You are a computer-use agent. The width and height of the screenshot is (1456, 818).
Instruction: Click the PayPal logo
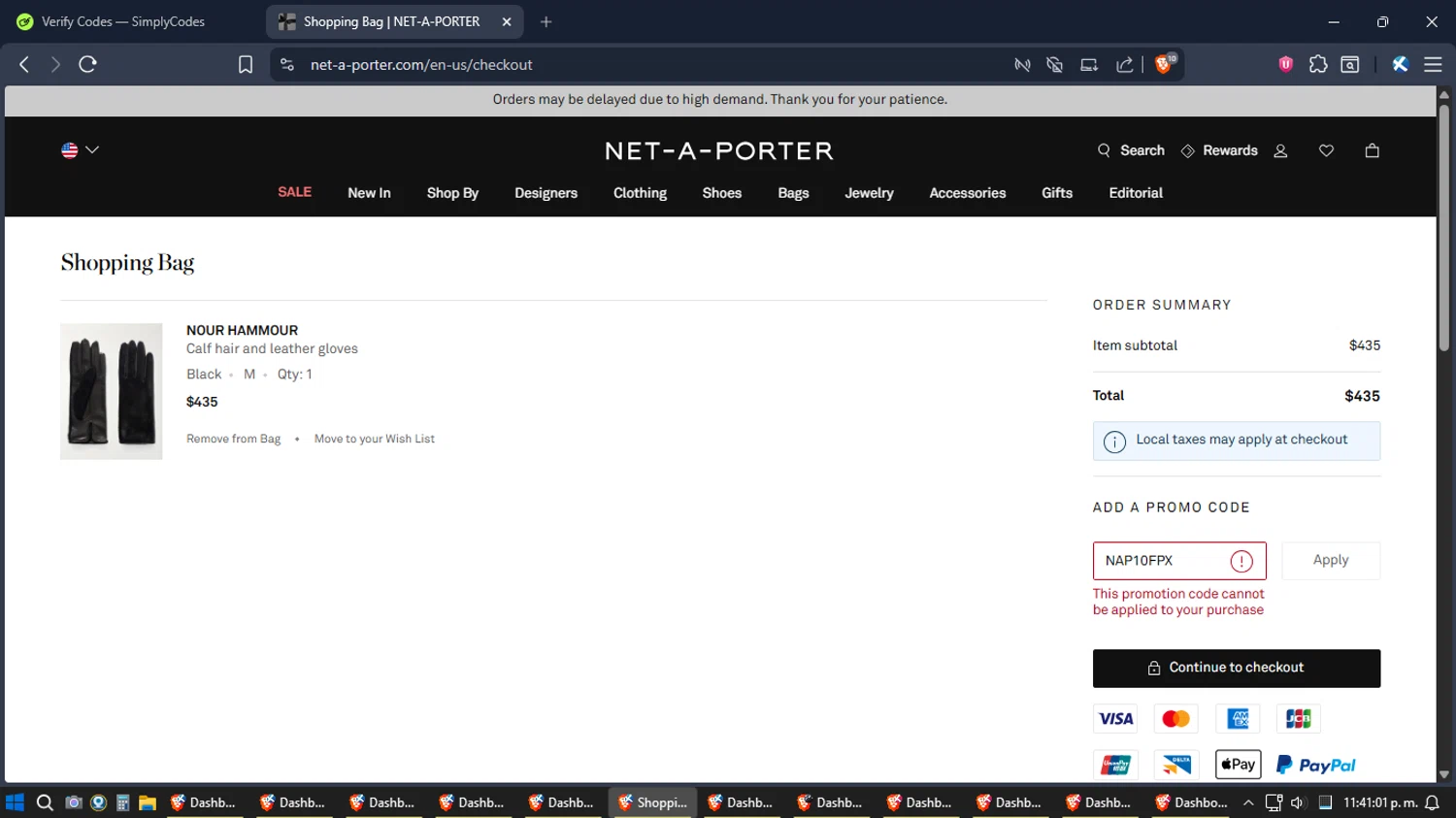click(x=1316, y=765)
